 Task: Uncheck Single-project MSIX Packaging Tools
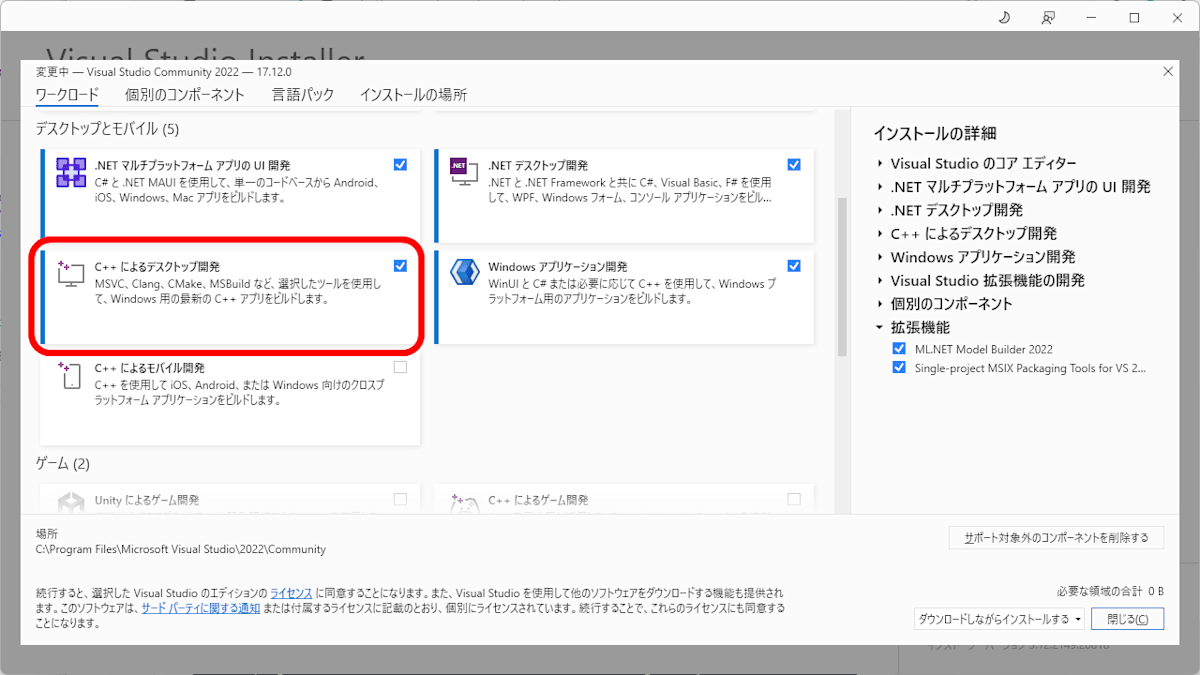899,368
